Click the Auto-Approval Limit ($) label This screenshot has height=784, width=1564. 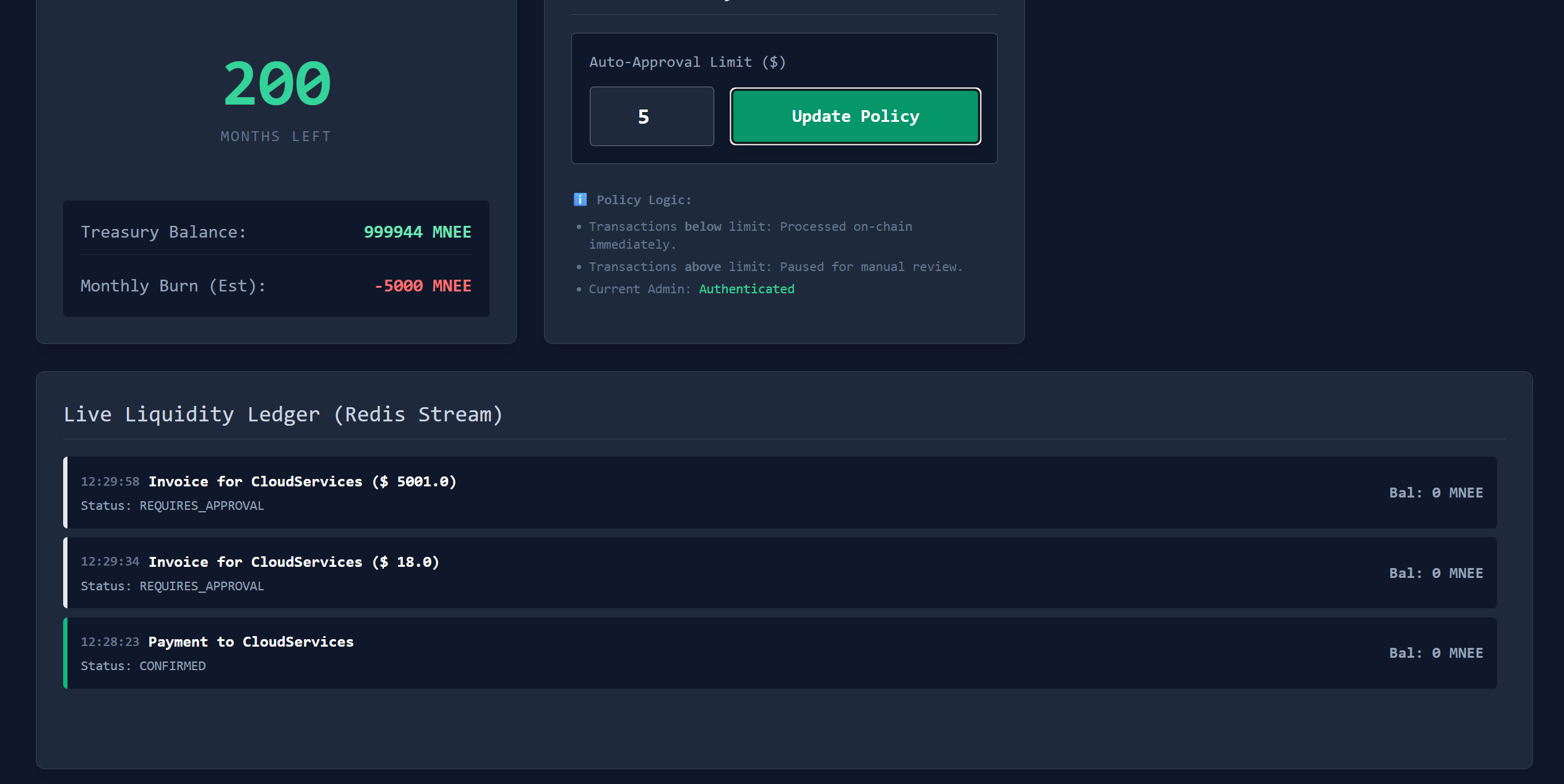click(x=687, y=62)
